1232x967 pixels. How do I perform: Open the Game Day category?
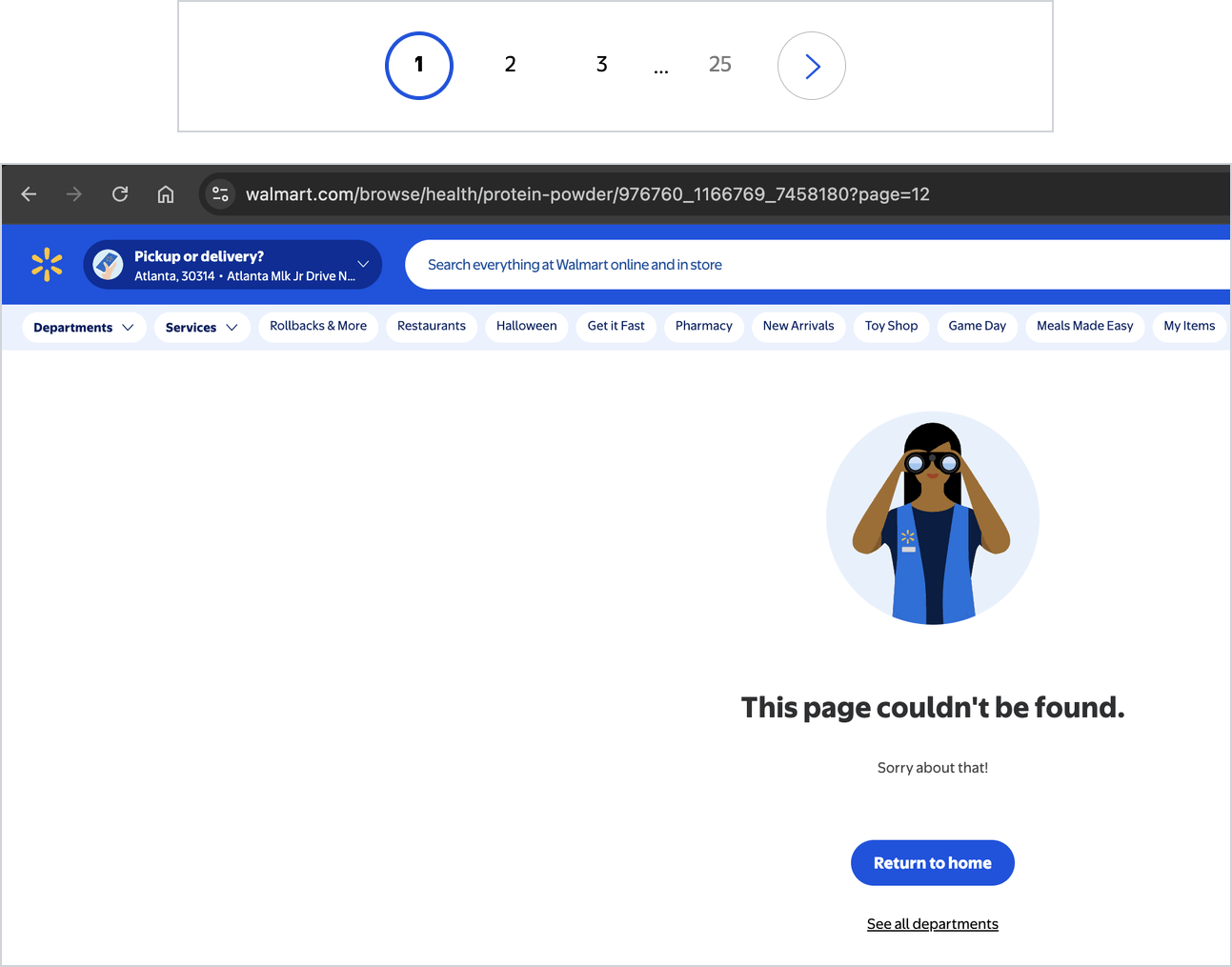pyautogui.click(x=978, y=326)
